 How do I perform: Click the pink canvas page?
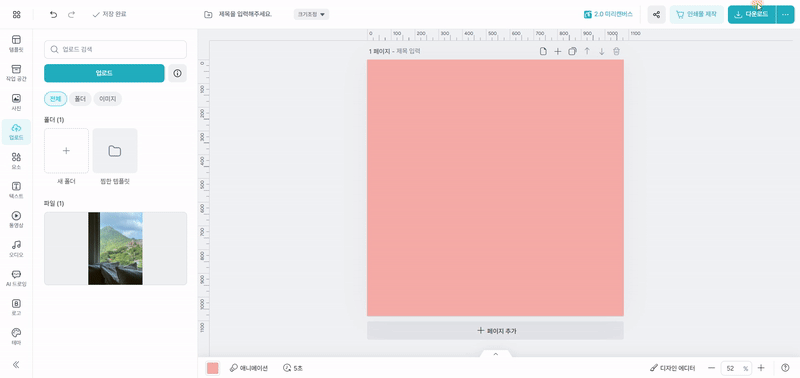(x=495, y=188)
